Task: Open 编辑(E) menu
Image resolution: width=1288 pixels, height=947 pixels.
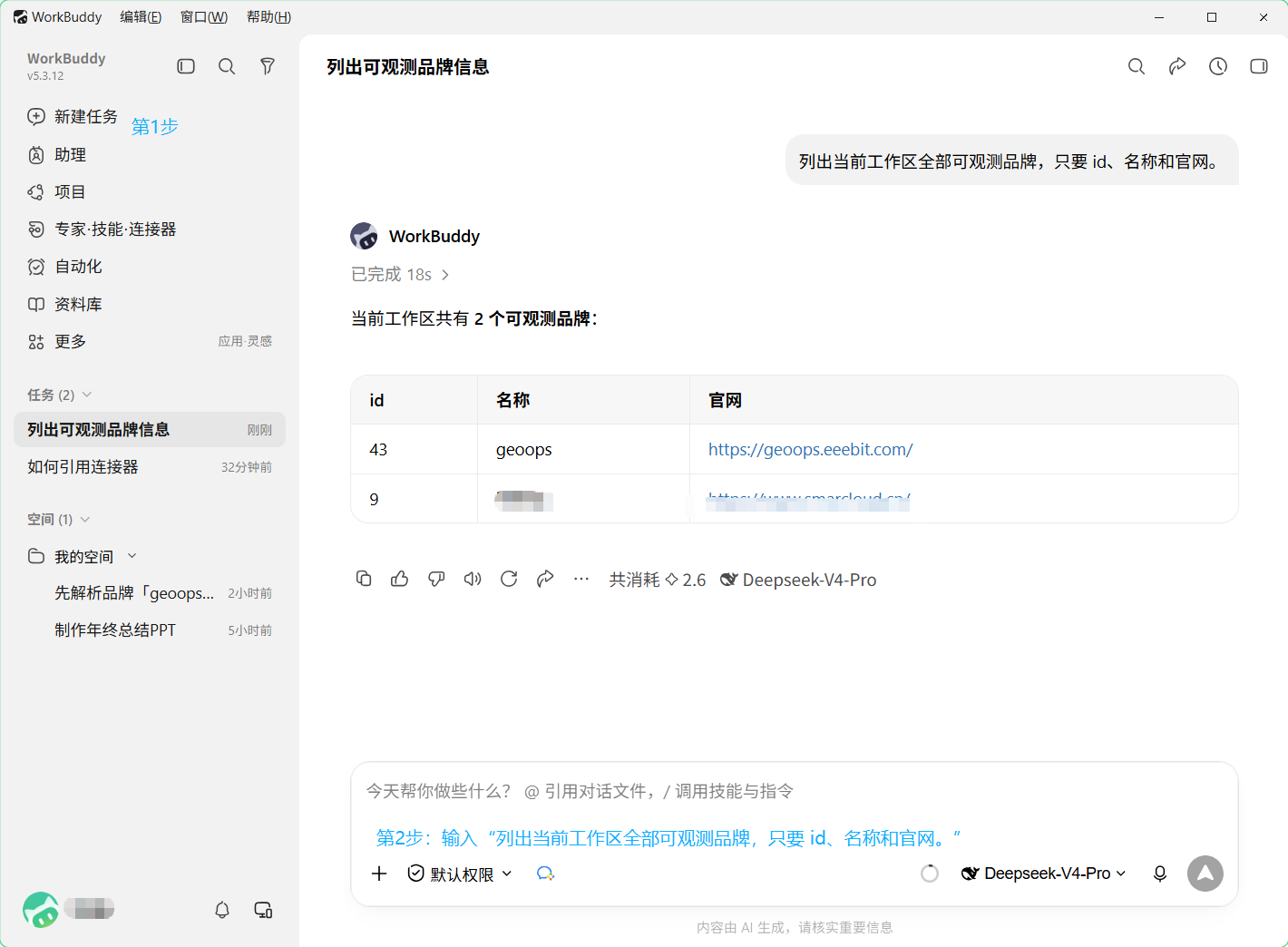Action: coord(141,17)
